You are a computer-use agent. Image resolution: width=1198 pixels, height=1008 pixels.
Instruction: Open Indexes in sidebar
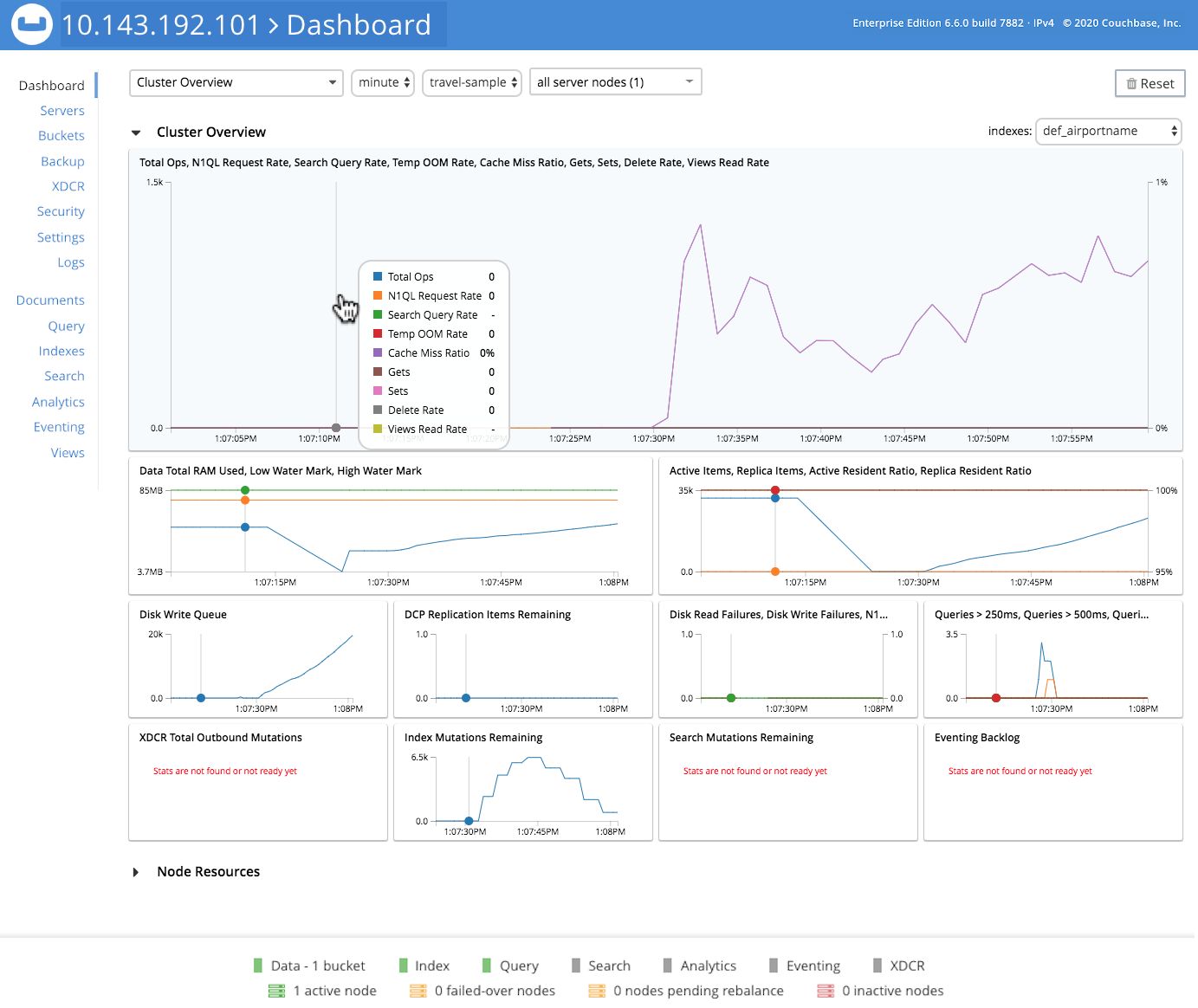[x=62, y=351]
